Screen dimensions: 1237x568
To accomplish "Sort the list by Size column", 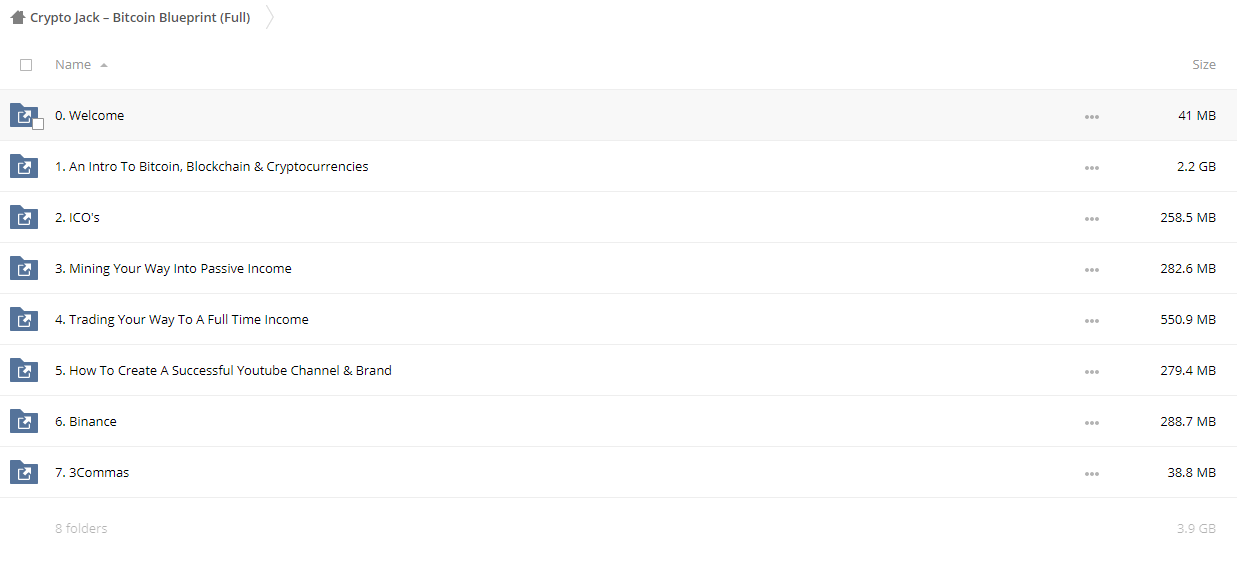I will (x=1204, y=64).
